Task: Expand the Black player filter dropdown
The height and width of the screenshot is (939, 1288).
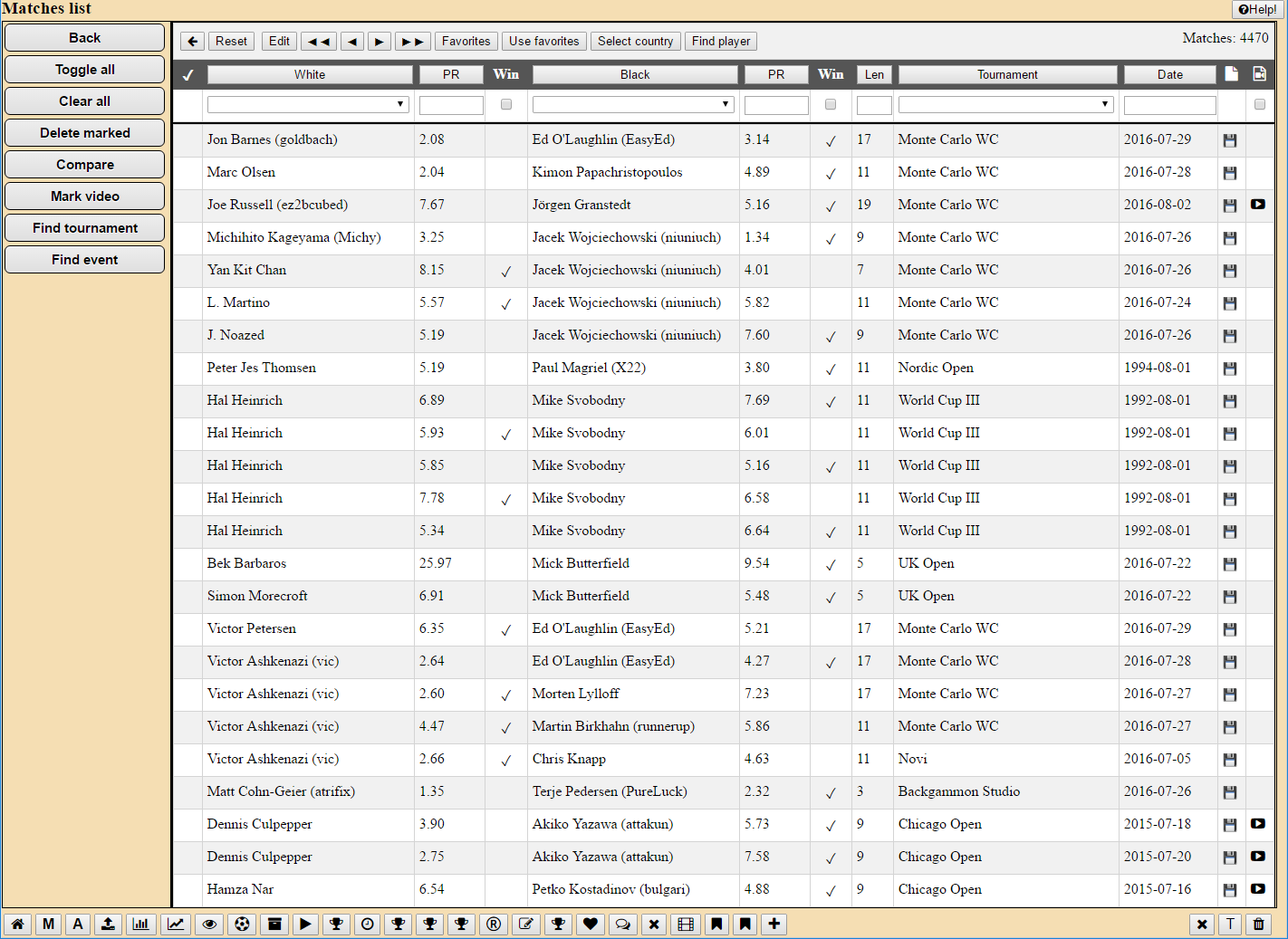Action: [633, 105]
